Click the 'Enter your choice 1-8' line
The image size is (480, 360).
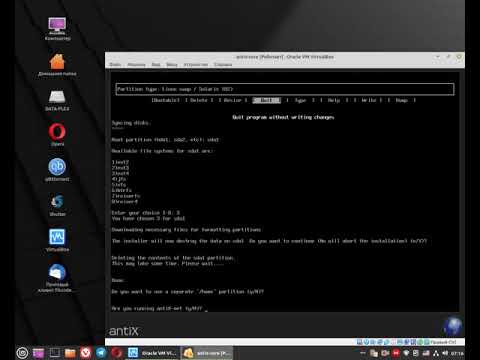click(x=146, y=213)
